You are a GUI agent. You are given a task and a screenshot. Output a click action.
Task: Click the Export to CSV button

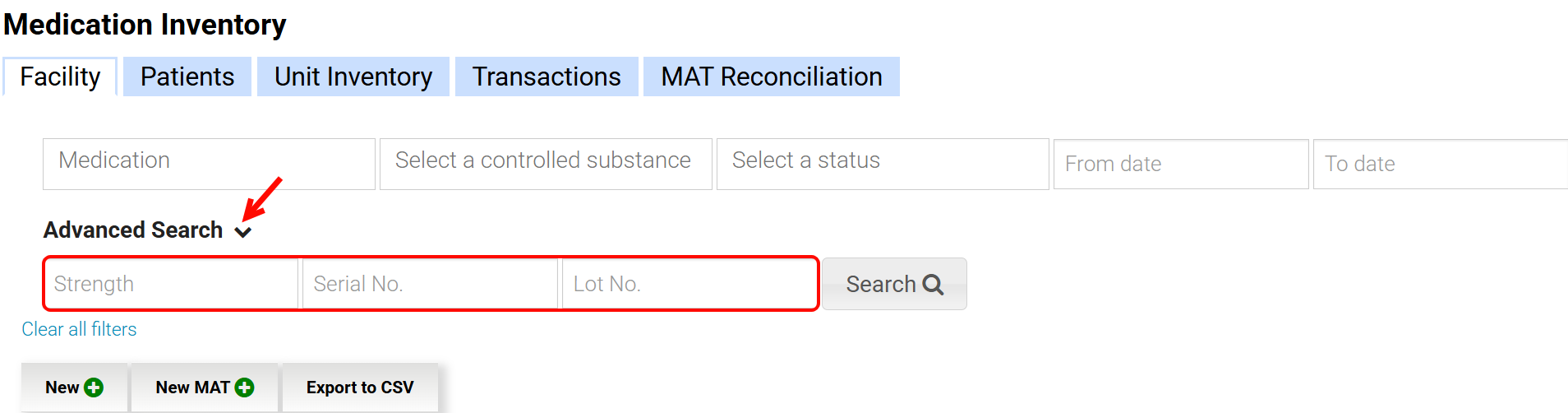[360, 387]
